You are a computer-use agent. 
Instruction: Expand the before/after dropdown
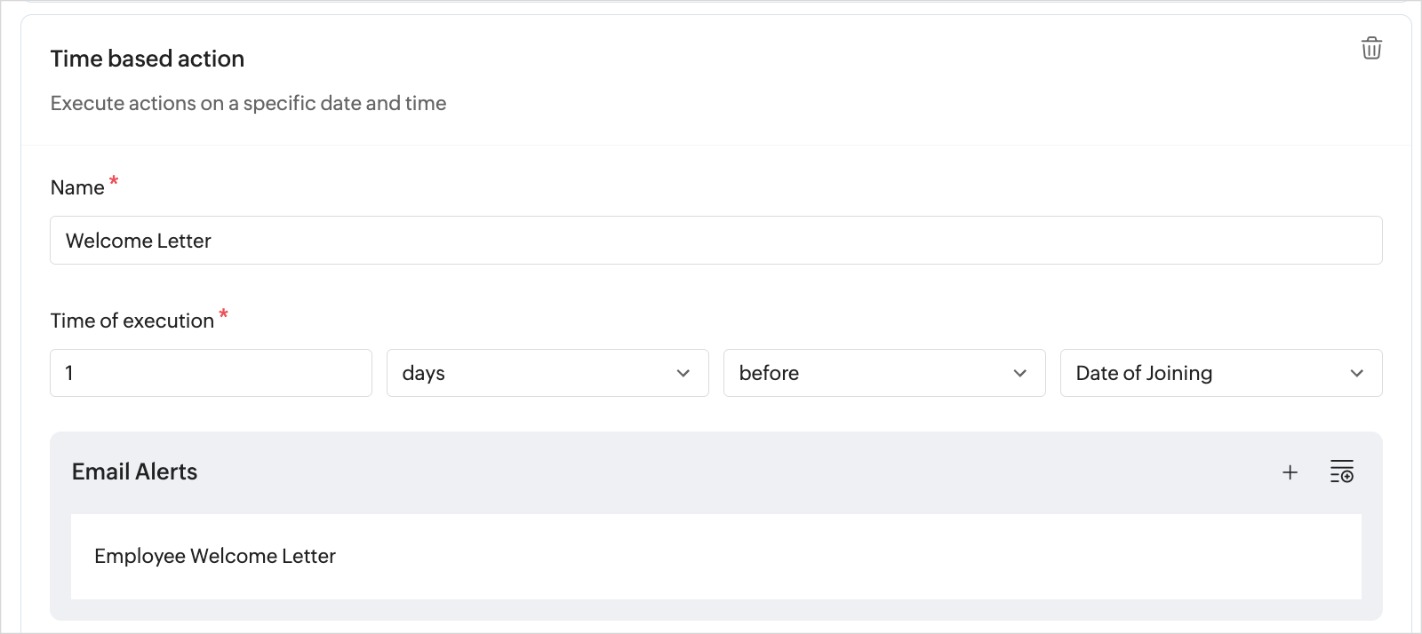point(870,373)
